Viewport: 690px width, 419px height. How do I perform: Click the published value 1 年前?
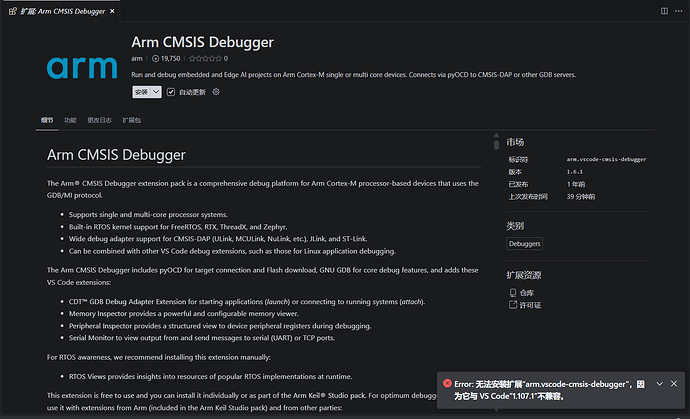click(x=576, y=184)
